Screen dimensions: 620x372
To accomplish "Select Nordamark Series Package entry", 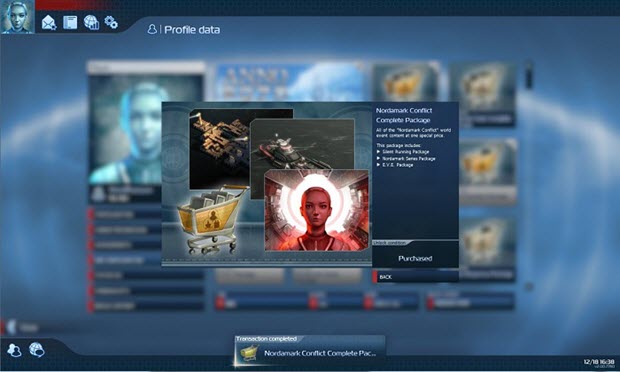I will click(x=406, y=159).
